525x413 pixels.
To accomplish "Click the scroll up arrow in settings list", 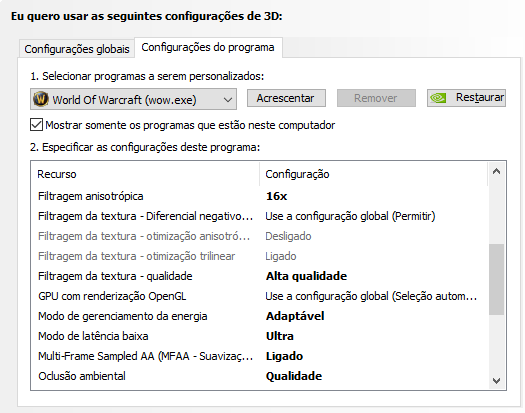I will coord(497,172).
